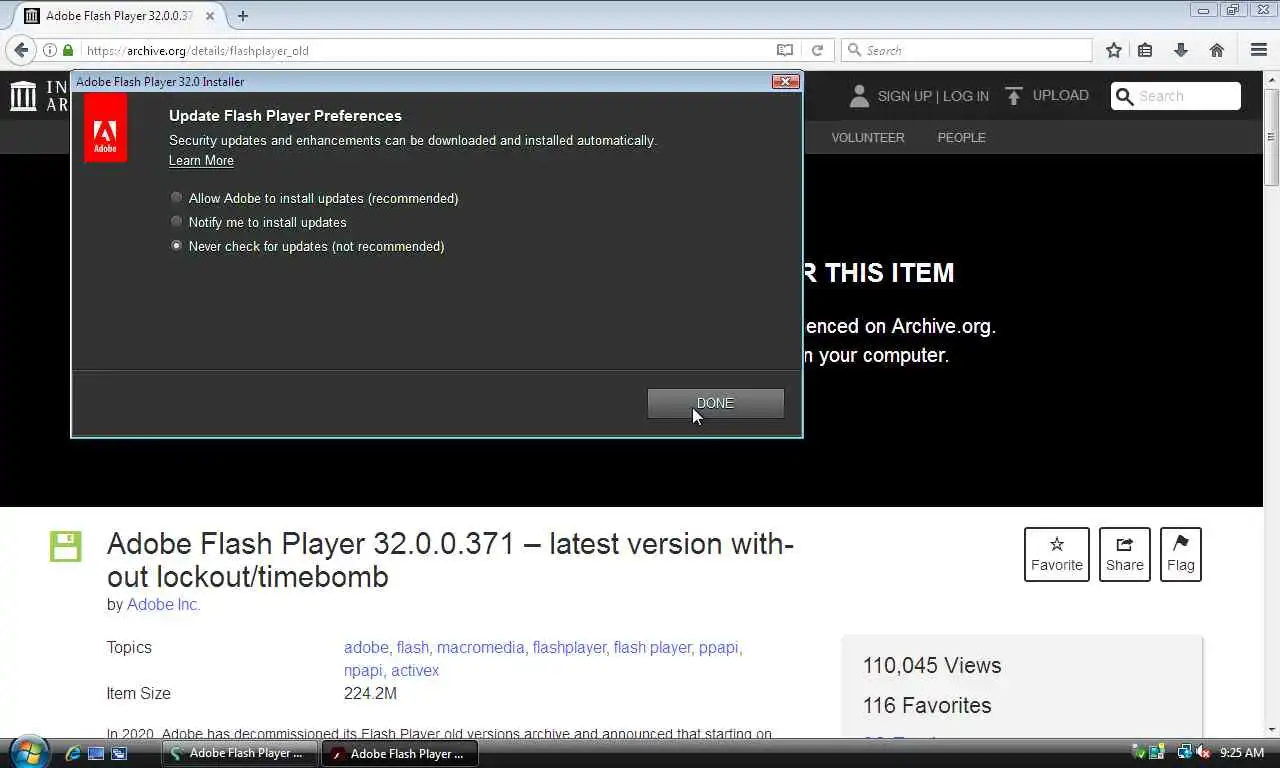
Task: Click Switch between windows quick launch icon
Action: [119, 753]
